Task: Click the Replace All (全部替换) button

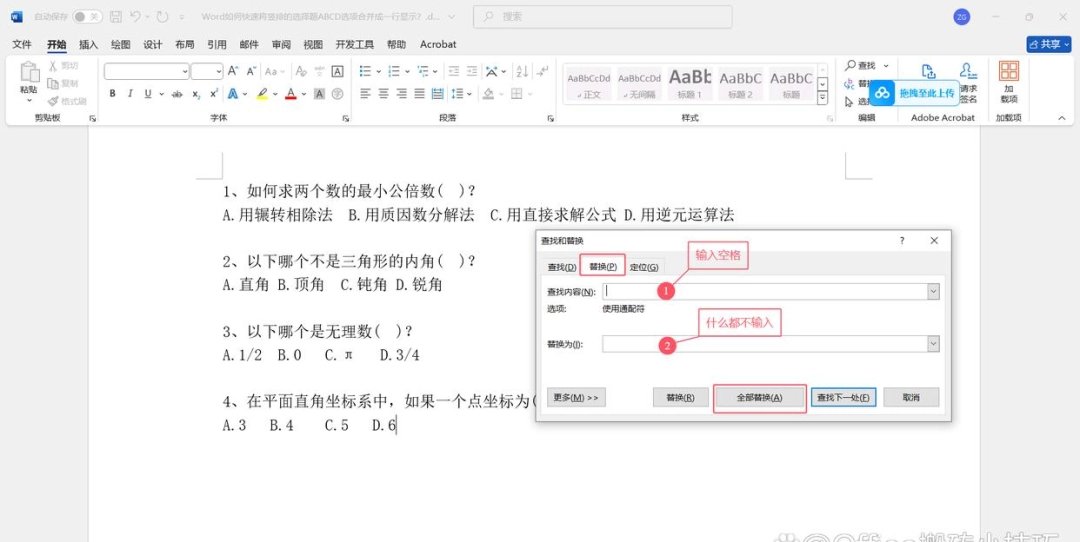Action: (760, 397)
